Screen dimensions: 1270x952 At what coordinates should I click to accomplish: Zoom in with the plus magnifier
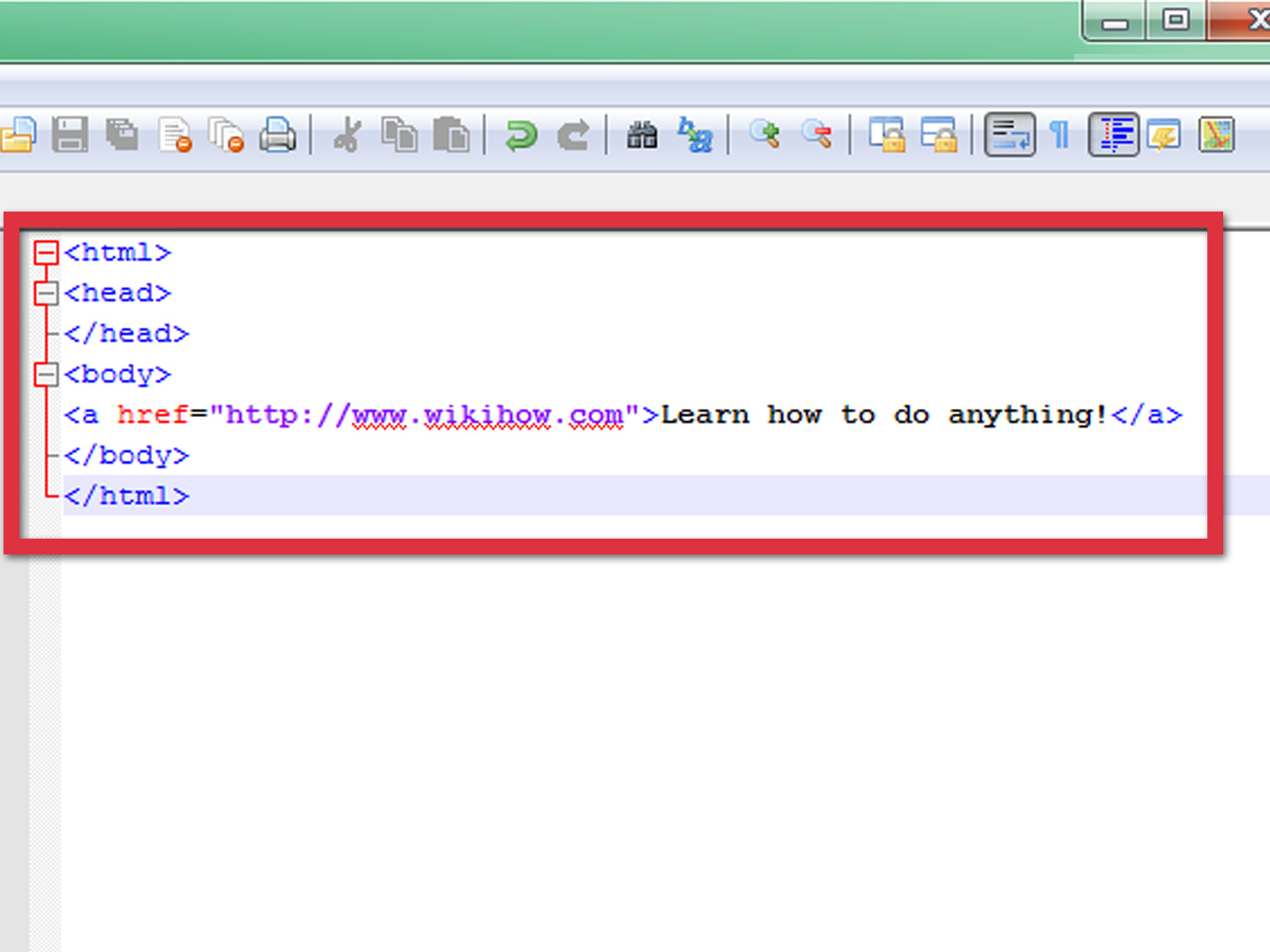click(765, 134)
